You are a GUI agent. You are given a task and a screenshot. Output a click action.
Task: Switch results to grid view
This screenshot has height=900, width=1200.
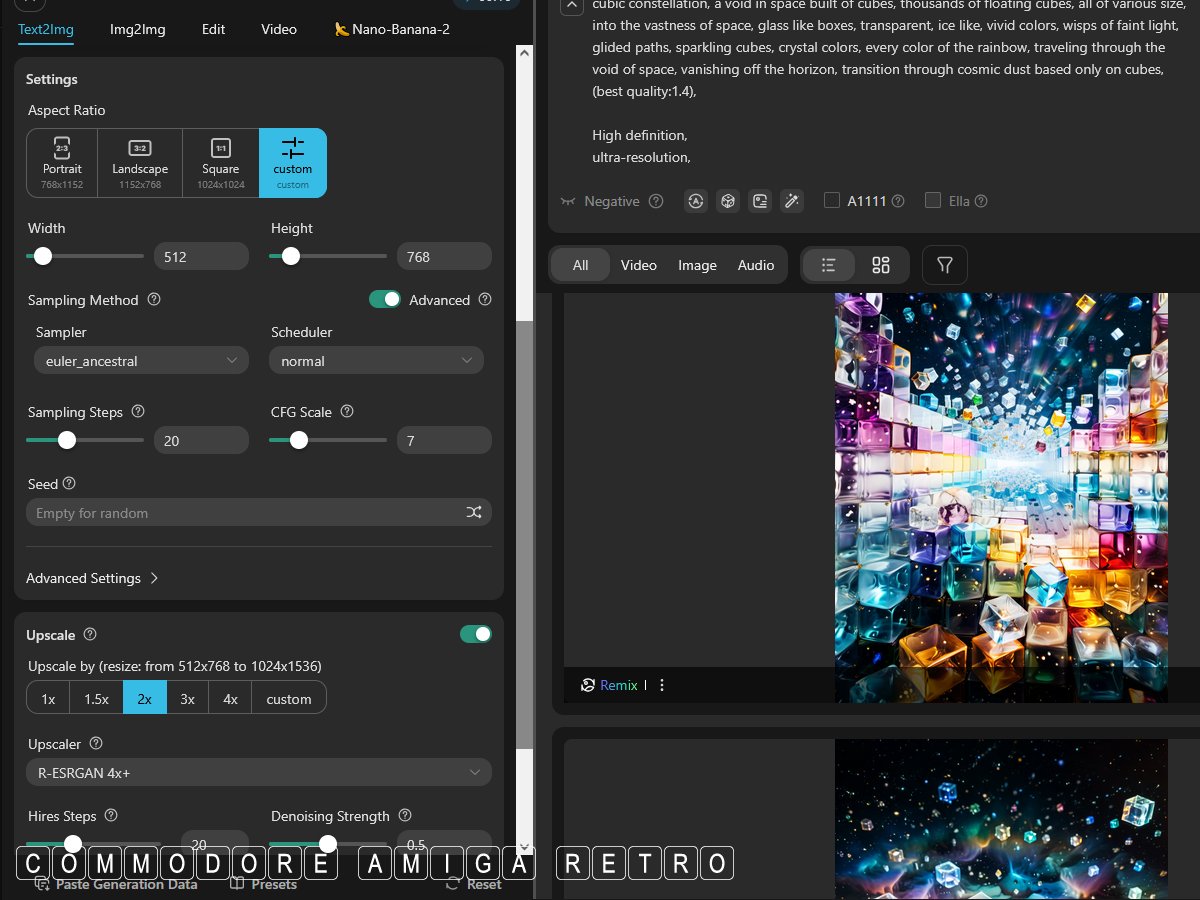[880, 265]
